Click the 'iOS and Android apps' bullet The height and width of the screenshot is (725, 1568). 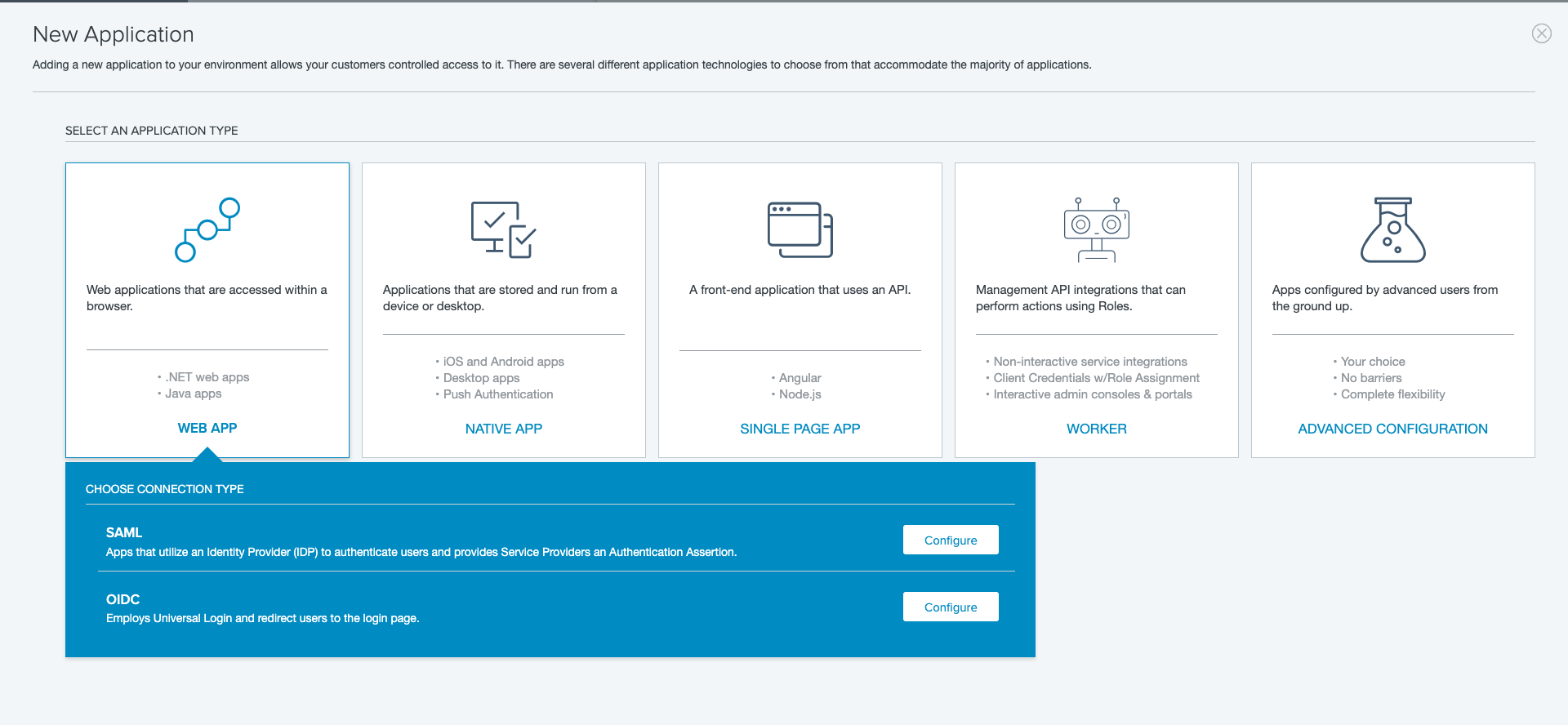pyautogui.click(x=500, y=362)
